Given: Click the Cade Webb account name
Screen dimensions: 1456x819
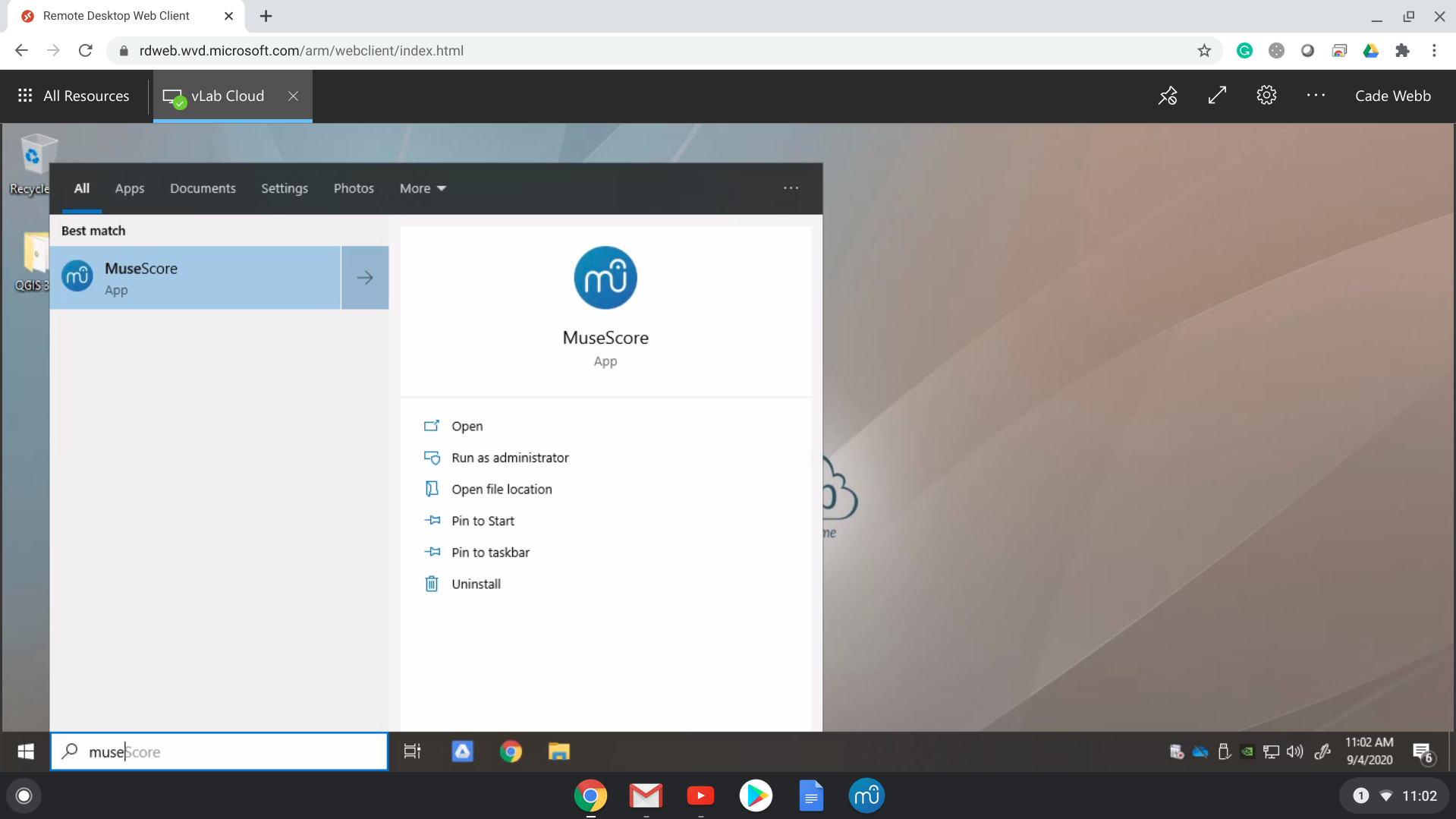Looking at the screenshot, I should (x=1393, y=96).
